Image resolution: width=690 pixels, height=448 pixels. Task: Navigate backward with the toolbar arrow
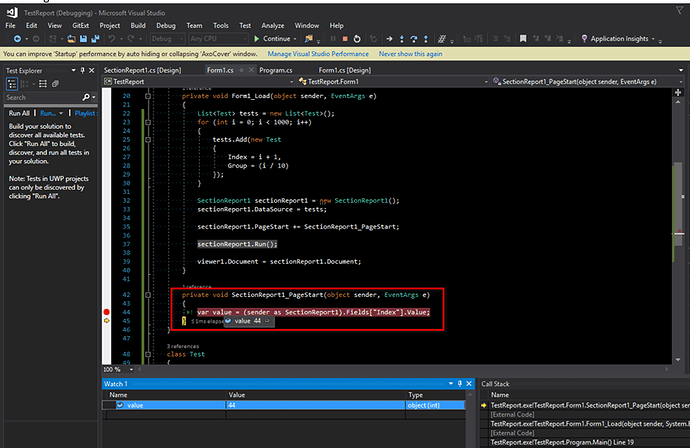17,39
